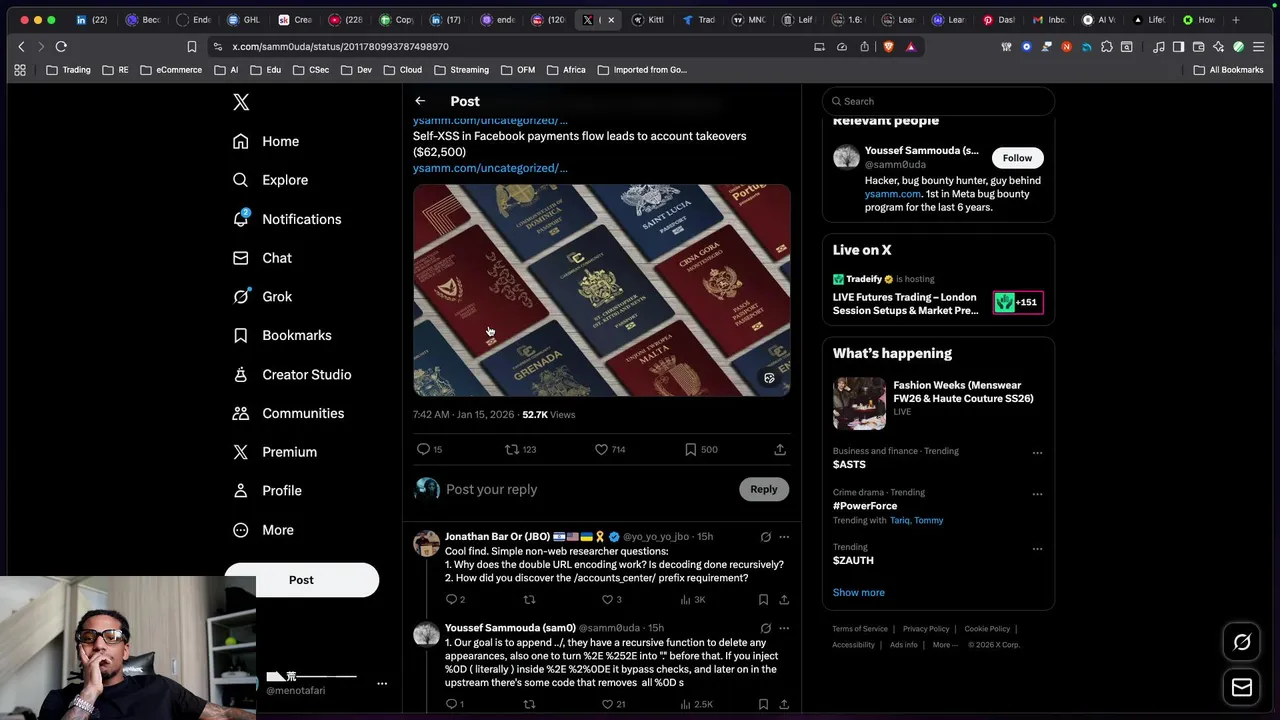Click the Post compose button
Viewport: 1280px width, 720px height.
(301, 580)
